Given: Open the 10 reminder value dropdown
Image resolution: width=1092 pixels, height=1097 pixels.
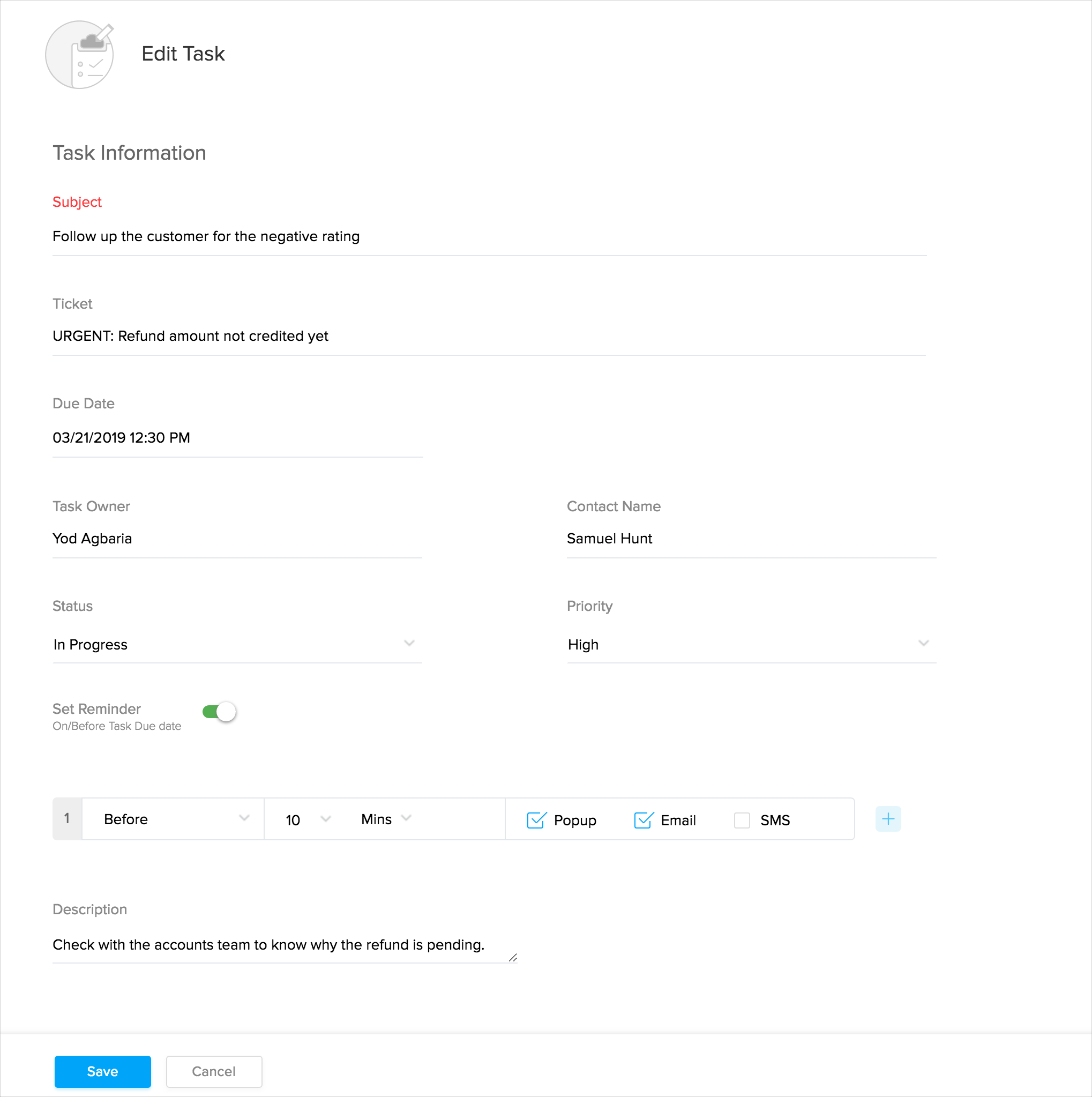Looking at the screenshot, I should coord(307,819).
